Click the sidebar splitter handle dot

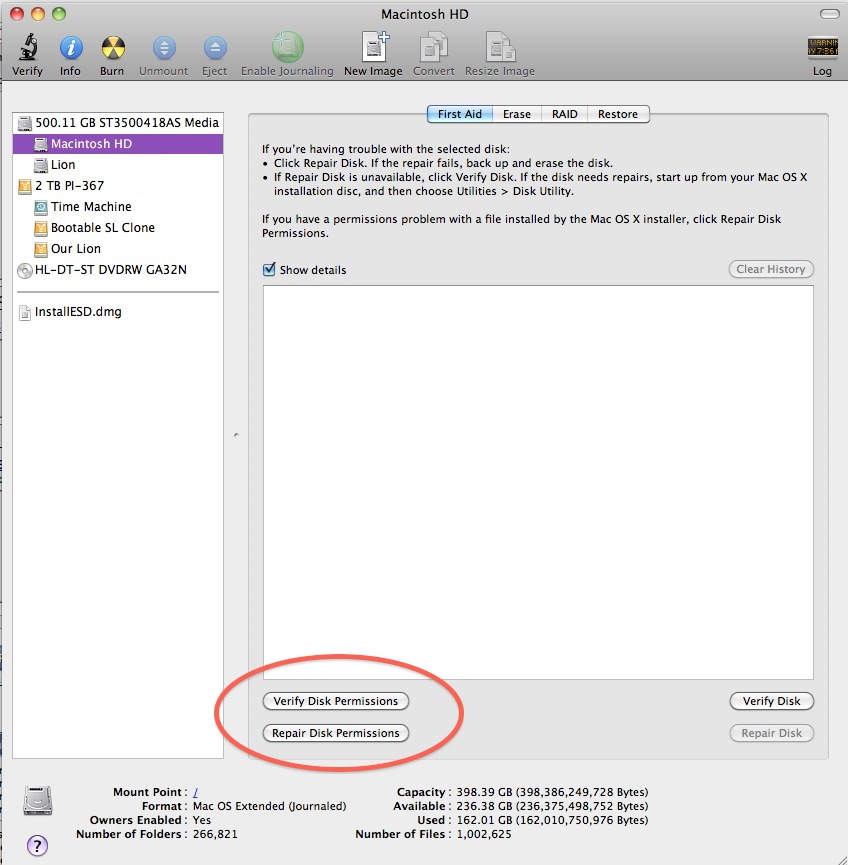pyautogui.click(x=236, y=435)
